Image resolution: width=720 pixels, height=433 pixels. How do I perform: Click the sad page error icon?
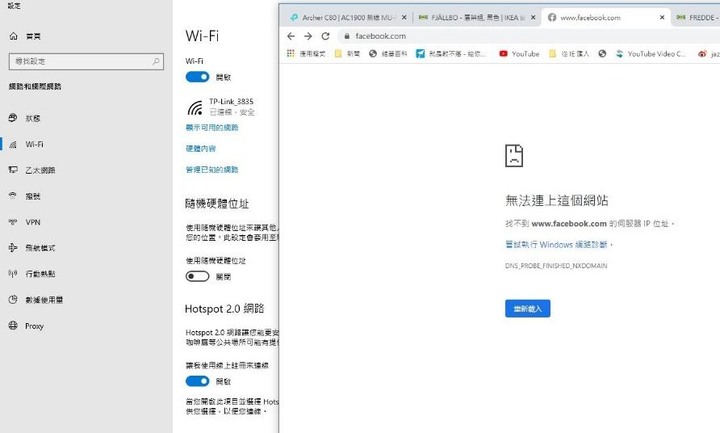click(514, 156)
